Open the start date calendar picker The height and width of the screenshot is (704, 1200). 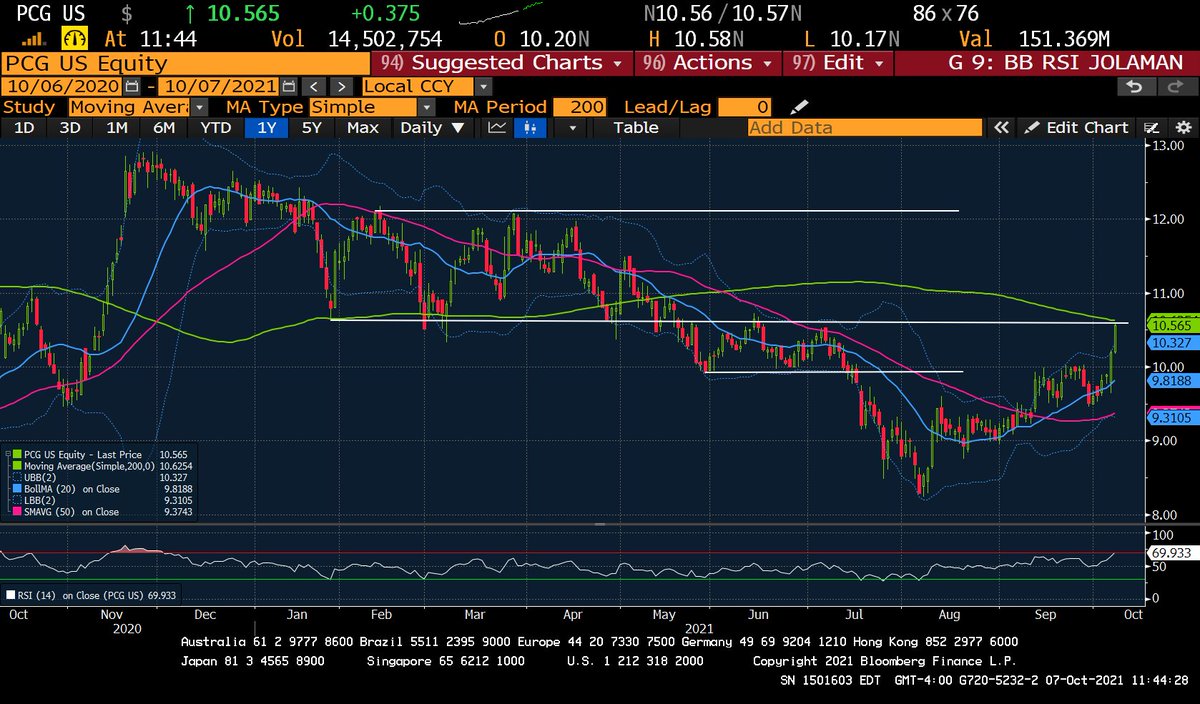point(133,87)
